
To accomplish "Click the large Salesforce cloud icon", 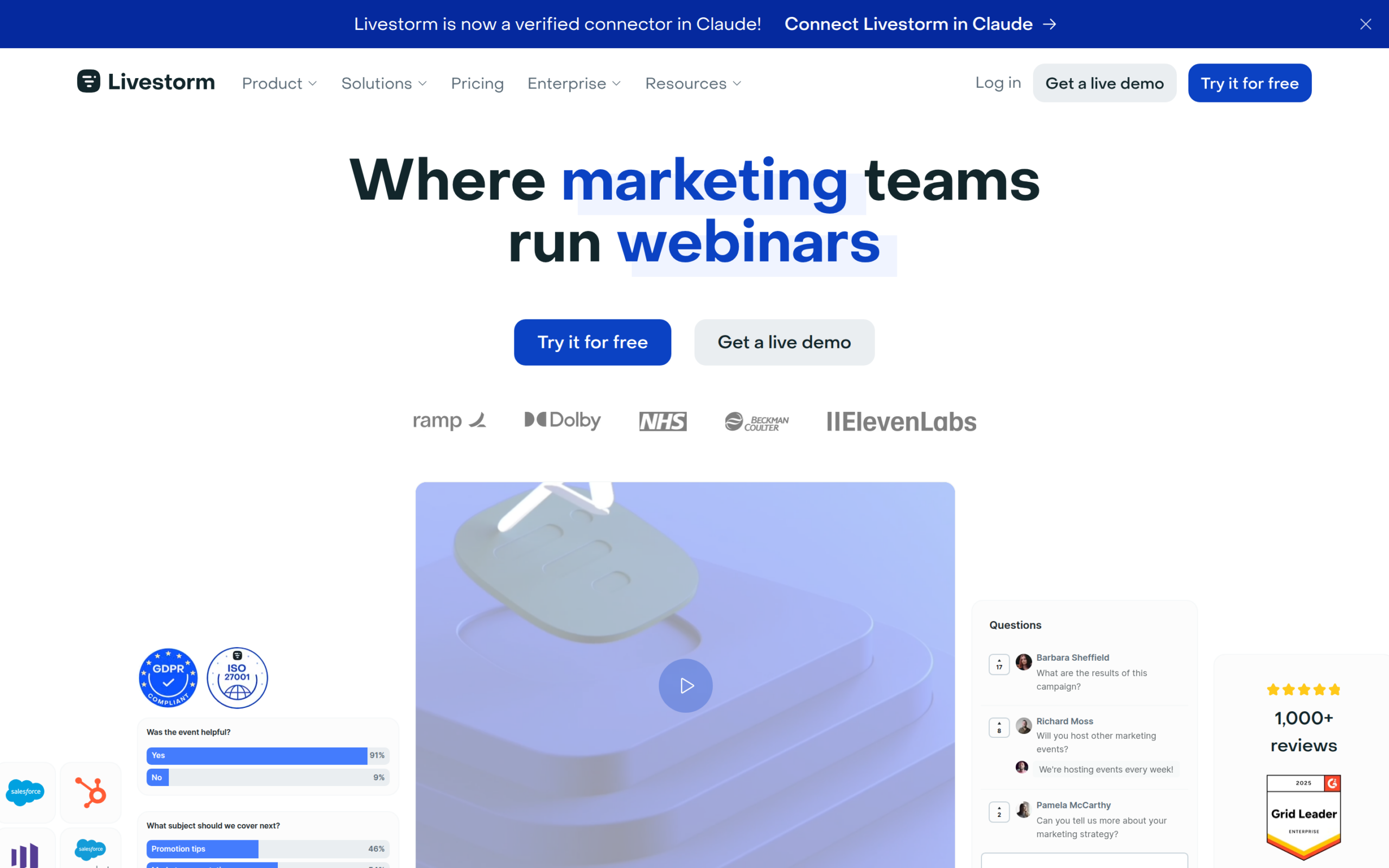I will pyautogui.click(x=26, y=792).
